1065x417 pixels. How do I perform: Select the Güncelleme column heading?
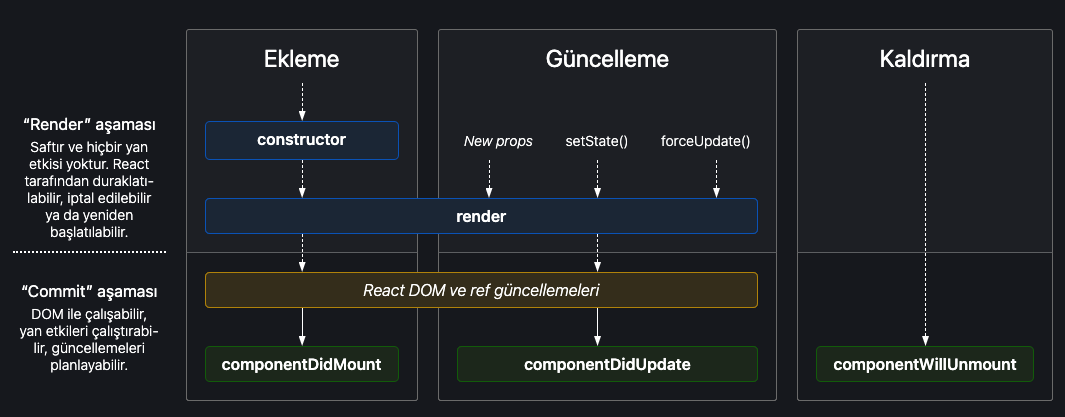607,59
